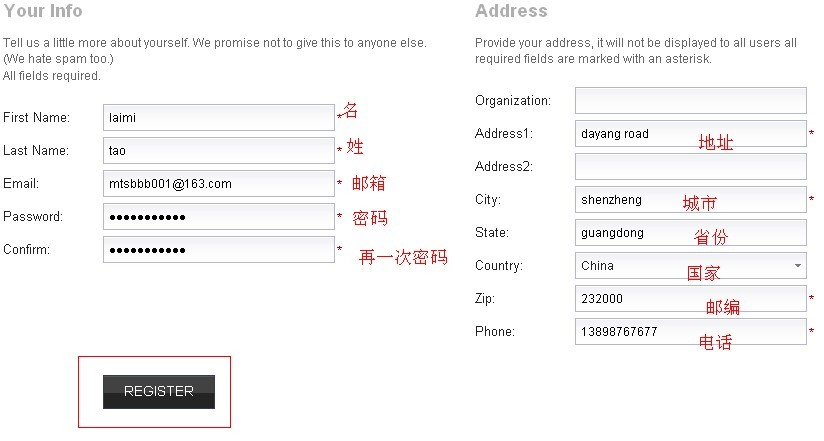824x441 pixels.
Task: Focus the State field with guangdong
Action: coord(691,233)
